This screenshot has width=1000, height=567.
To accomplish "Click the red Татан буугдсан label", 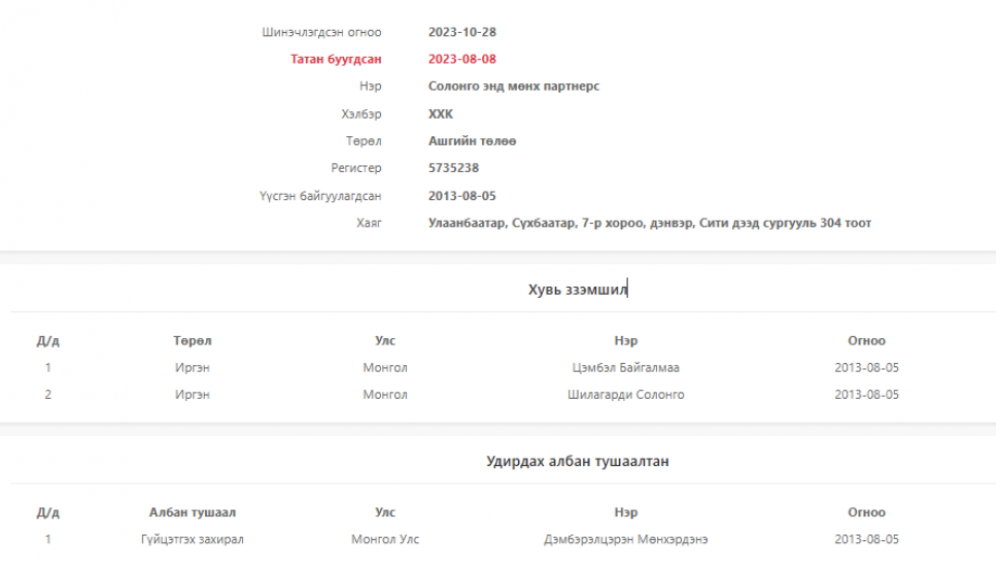I will (x=335, y=59).
